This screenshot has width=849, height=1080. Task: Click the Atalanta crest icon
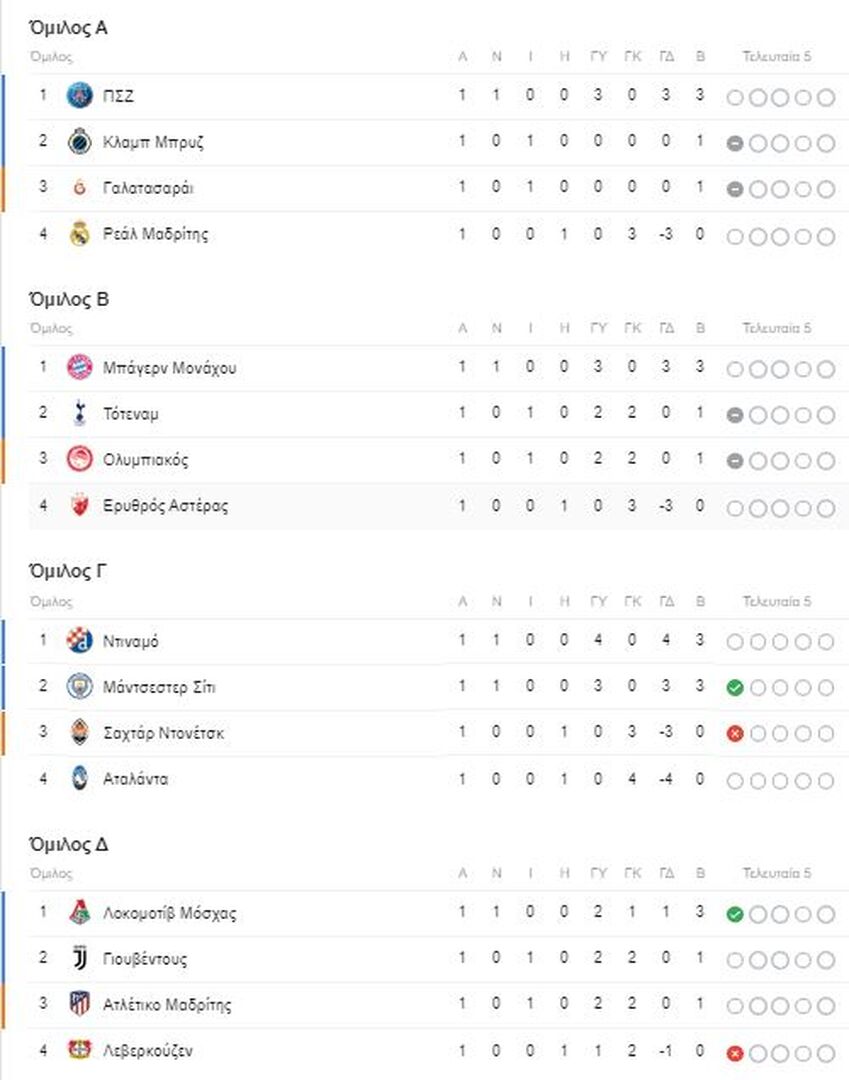click(80, 778)
